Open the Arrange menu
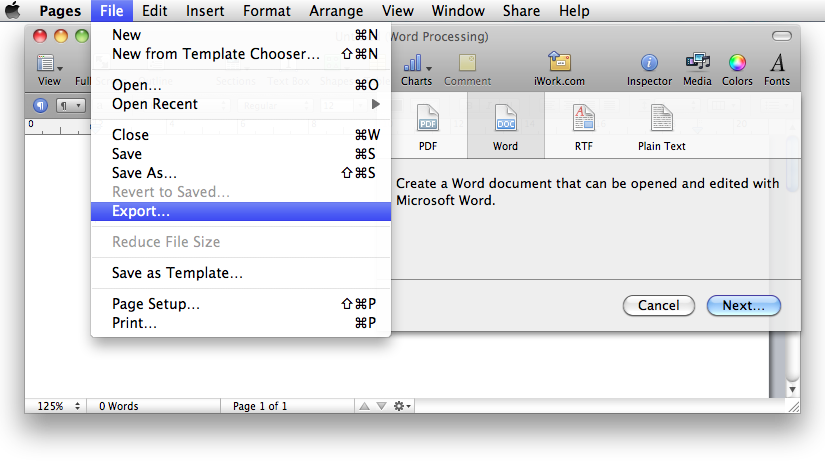Viewport: 825px width, 461px height. pyautogui.click(x=336, y=11)
